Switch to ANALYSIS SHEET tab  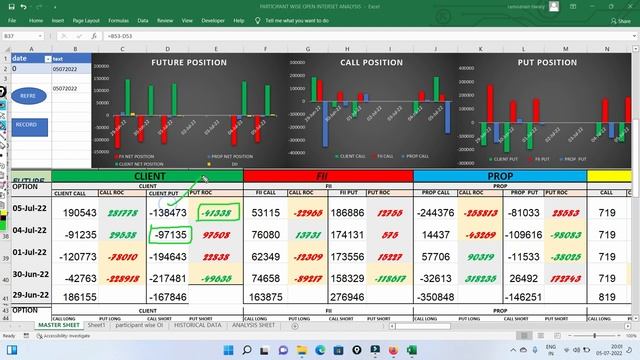[x=253, y=325]
